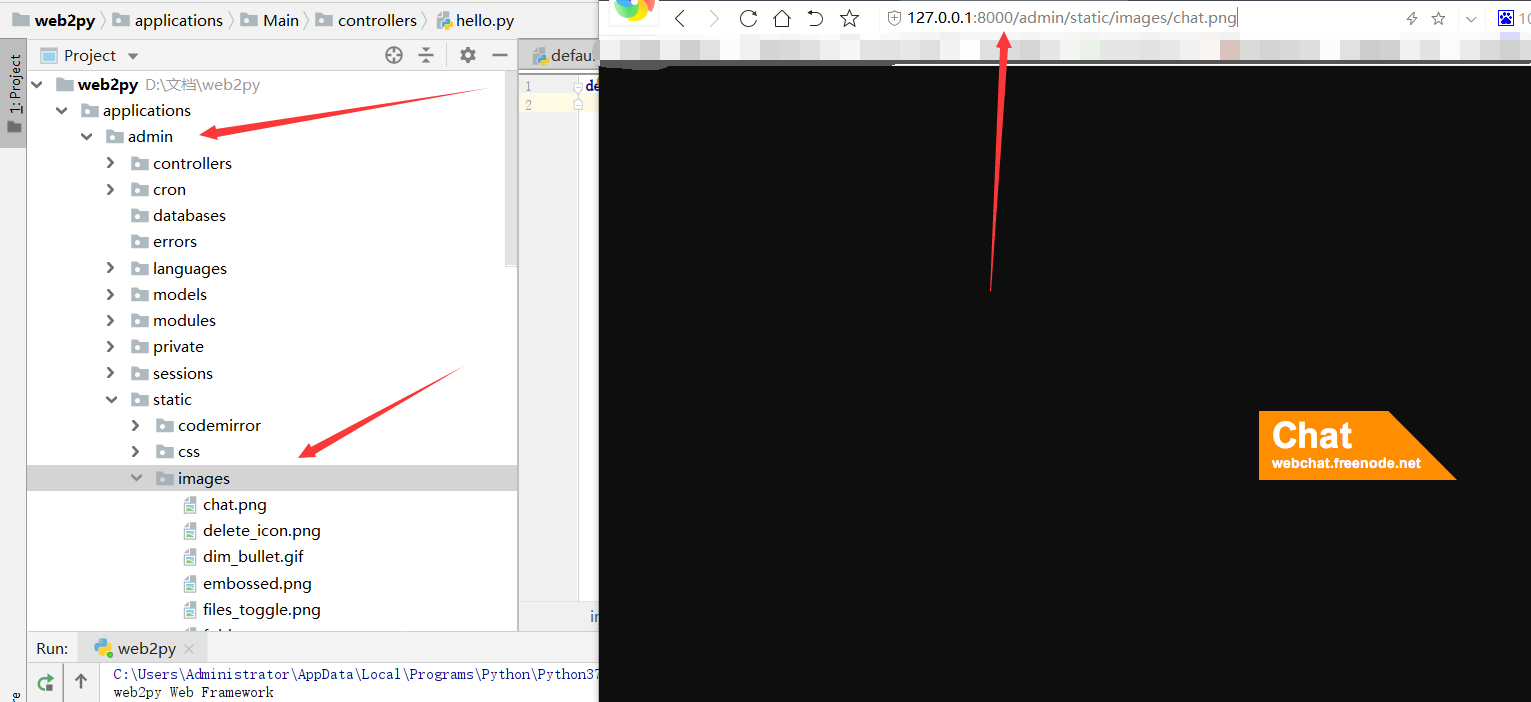
Task: Bookmark page with star icon beside undo
Action: pos(849,18)
